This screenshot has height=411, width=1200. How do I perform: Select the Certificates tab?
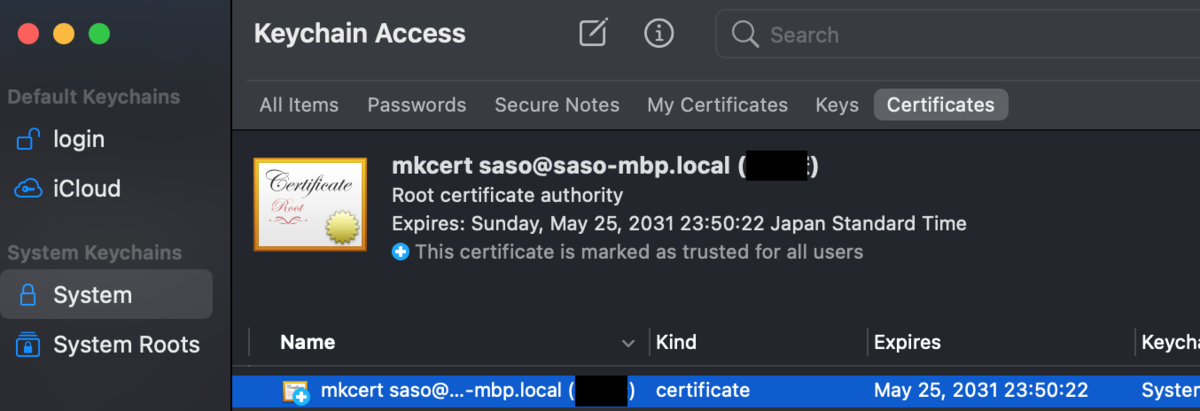pyautogui.click(x=941, y=105)
